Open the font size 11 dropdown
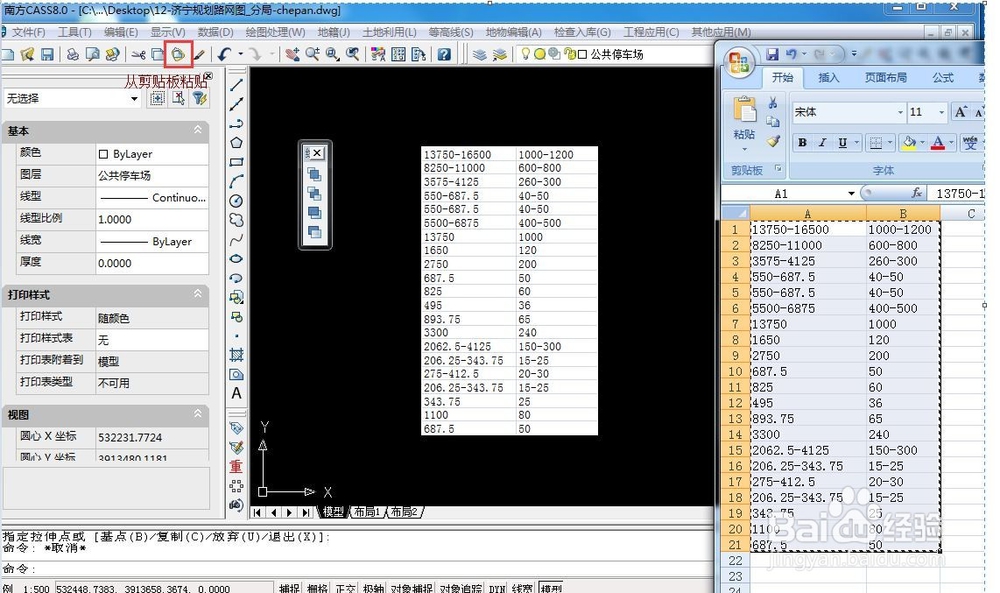This screenshot has height=593, width=1000. tap(941, 113)
